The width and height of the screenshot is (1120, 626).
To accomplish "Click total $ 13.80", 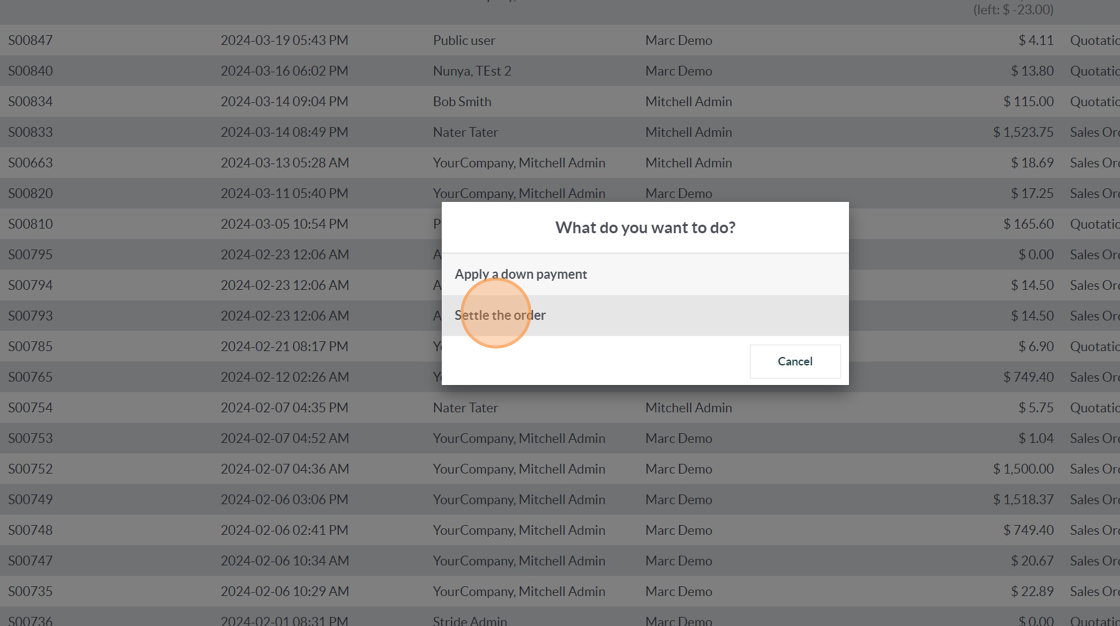I will [x=1032, y=71].
